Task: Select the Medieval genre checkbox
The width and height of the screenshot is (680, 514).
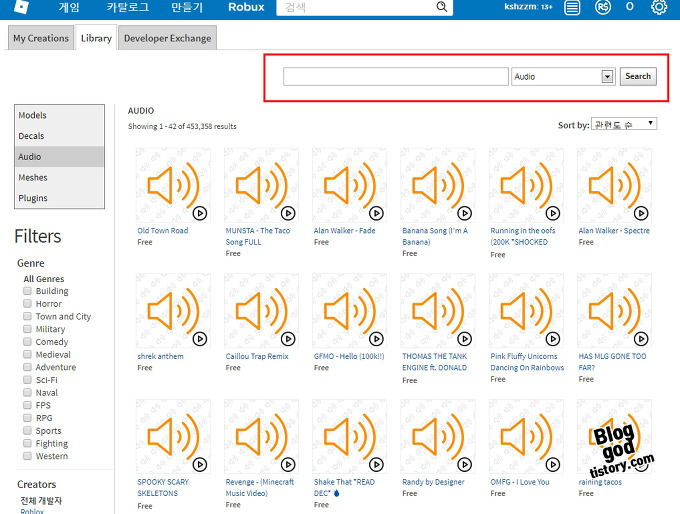Action: (x=27, y=354)
